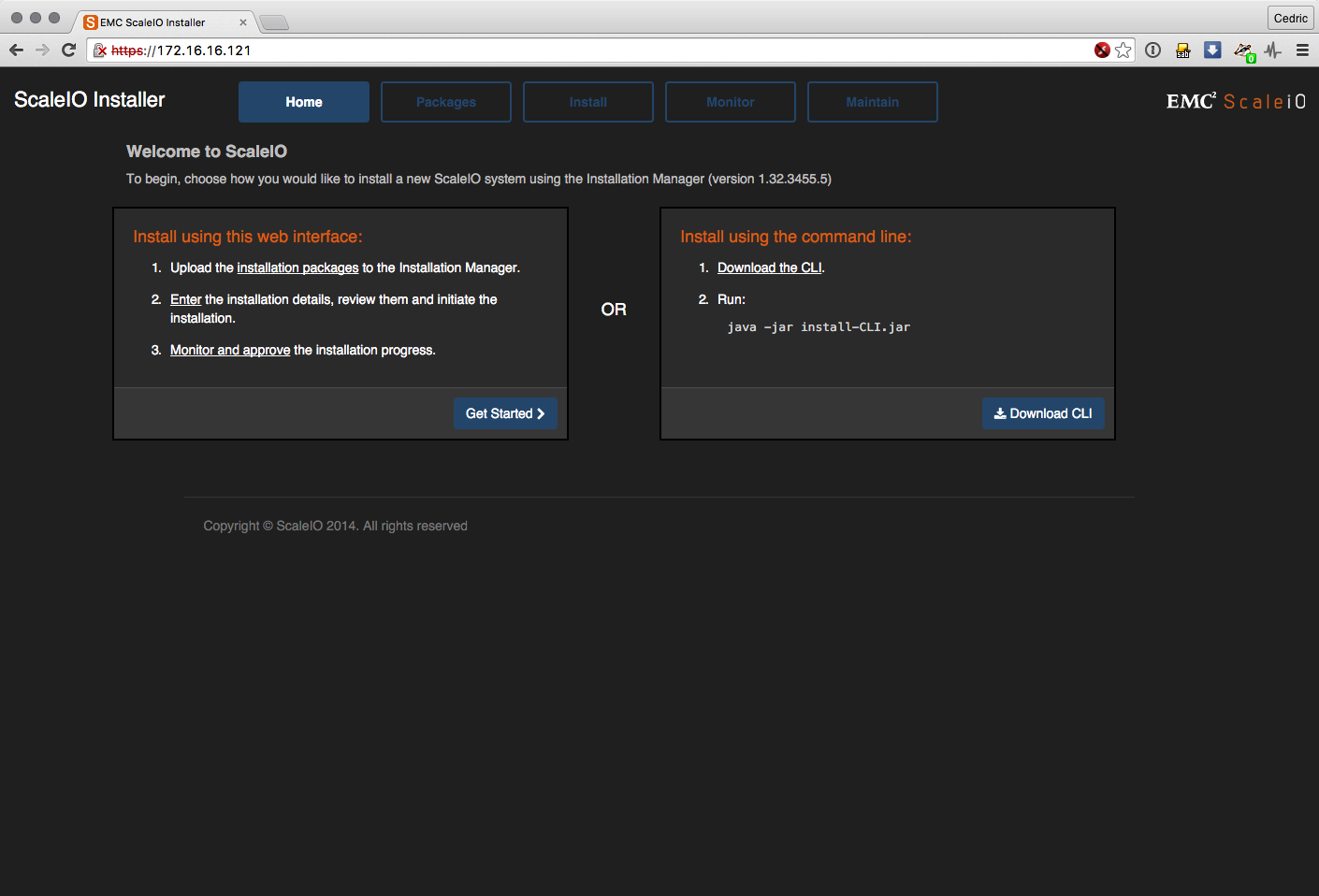Go to the Monitor tab
1319x896 pixels.
click(731, 102)
